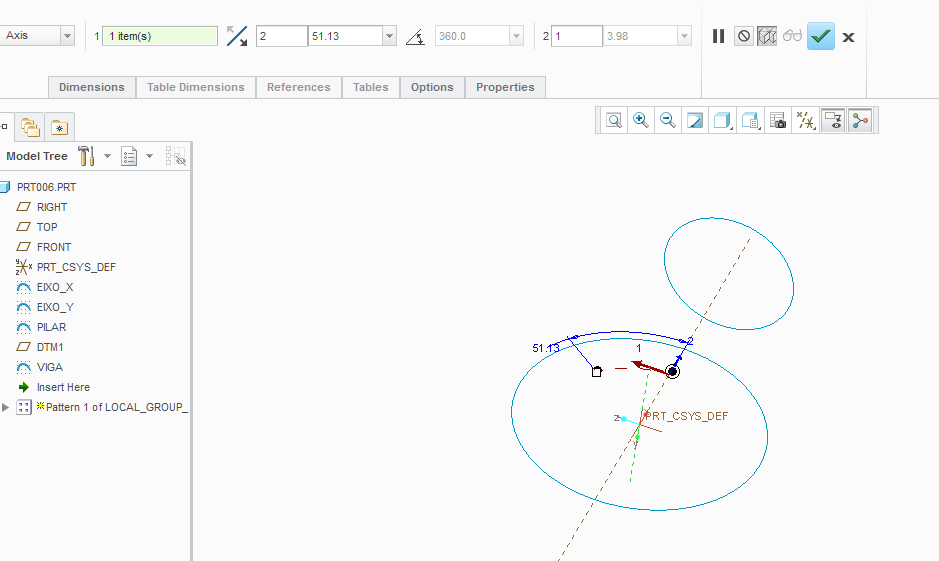939x561 pixels.
Task: Click the 51.13 angle increment field
Action: click(346, 36)
